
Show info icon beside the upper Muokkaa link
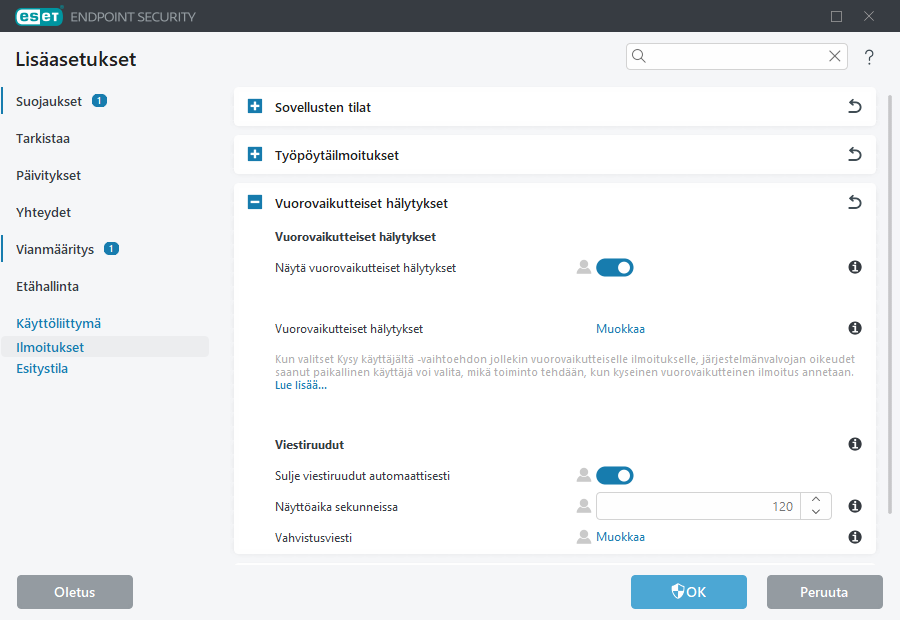[x=855, y=328]
